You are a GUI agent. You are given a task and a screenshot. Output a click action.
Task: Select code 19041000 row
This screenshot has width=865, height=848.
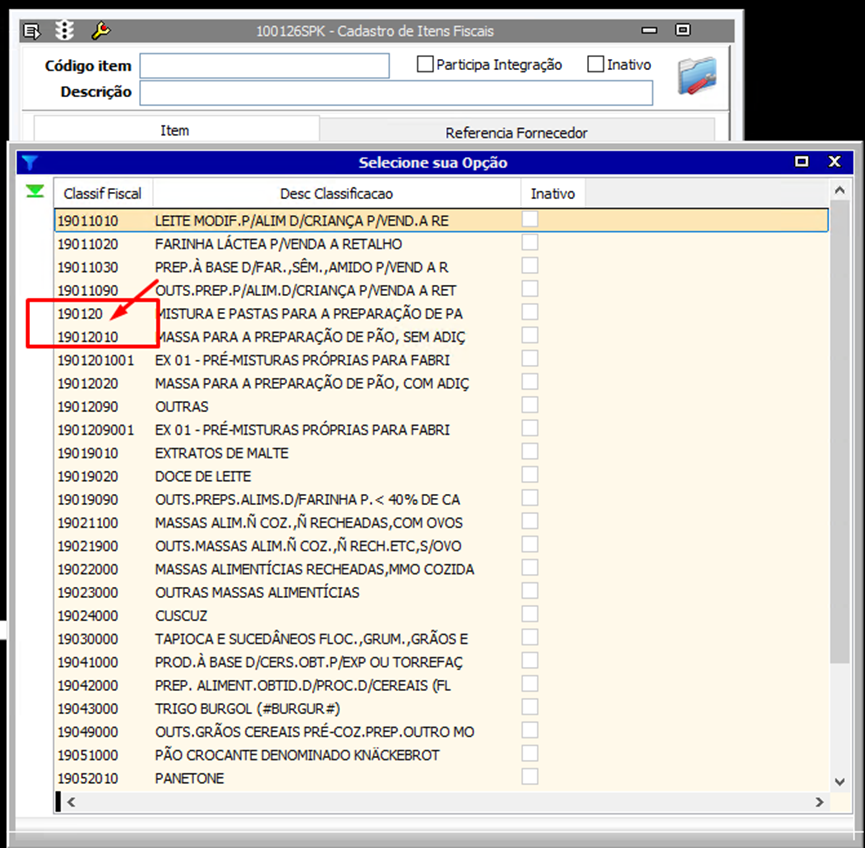click(441, 662)
